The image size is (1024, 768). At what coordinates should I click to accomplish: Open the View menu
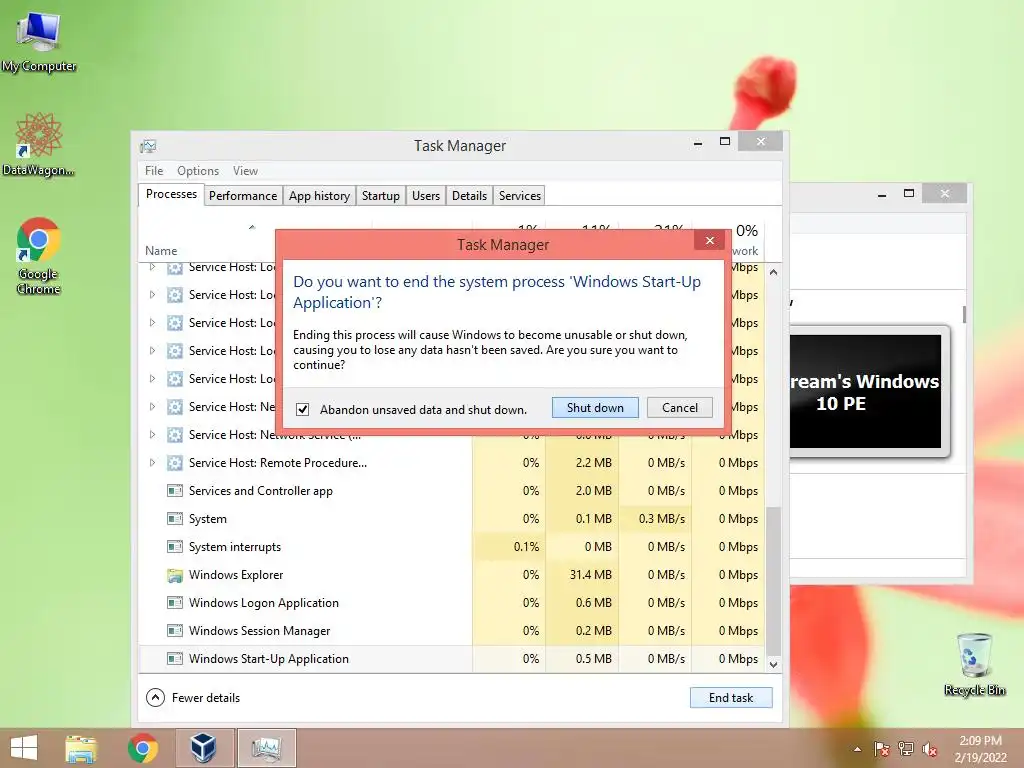245,170
